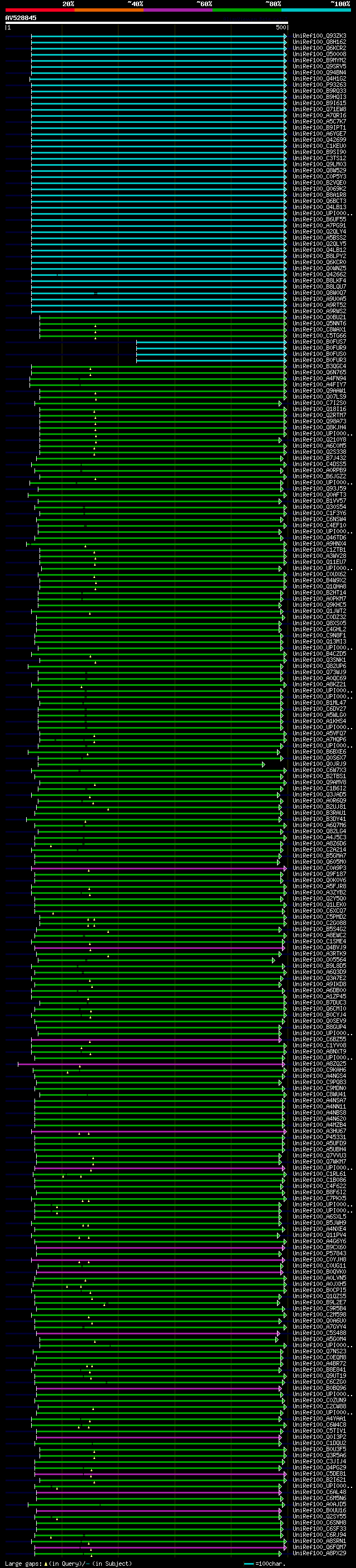
Task: Select label UniRef100_B1VV57
Action: point(319,501)
